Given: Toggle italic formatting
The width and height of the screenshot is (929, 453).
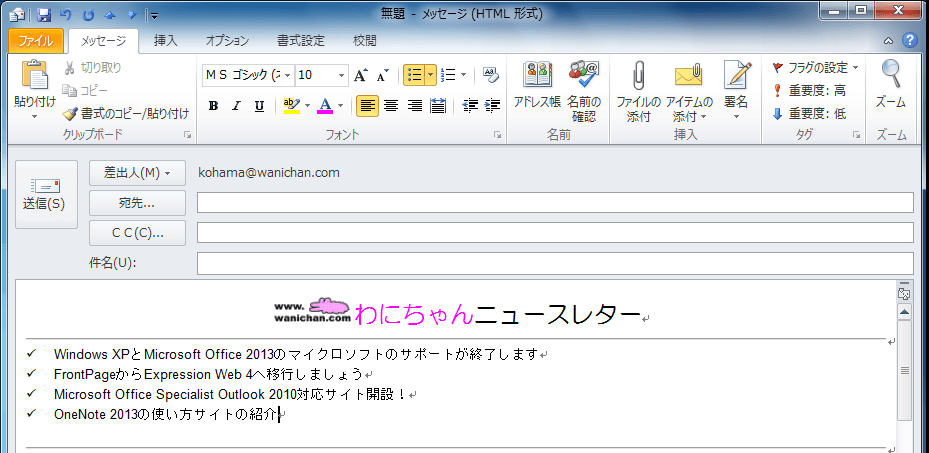Looking at the screenshot, I should click(x=236, y=106).
